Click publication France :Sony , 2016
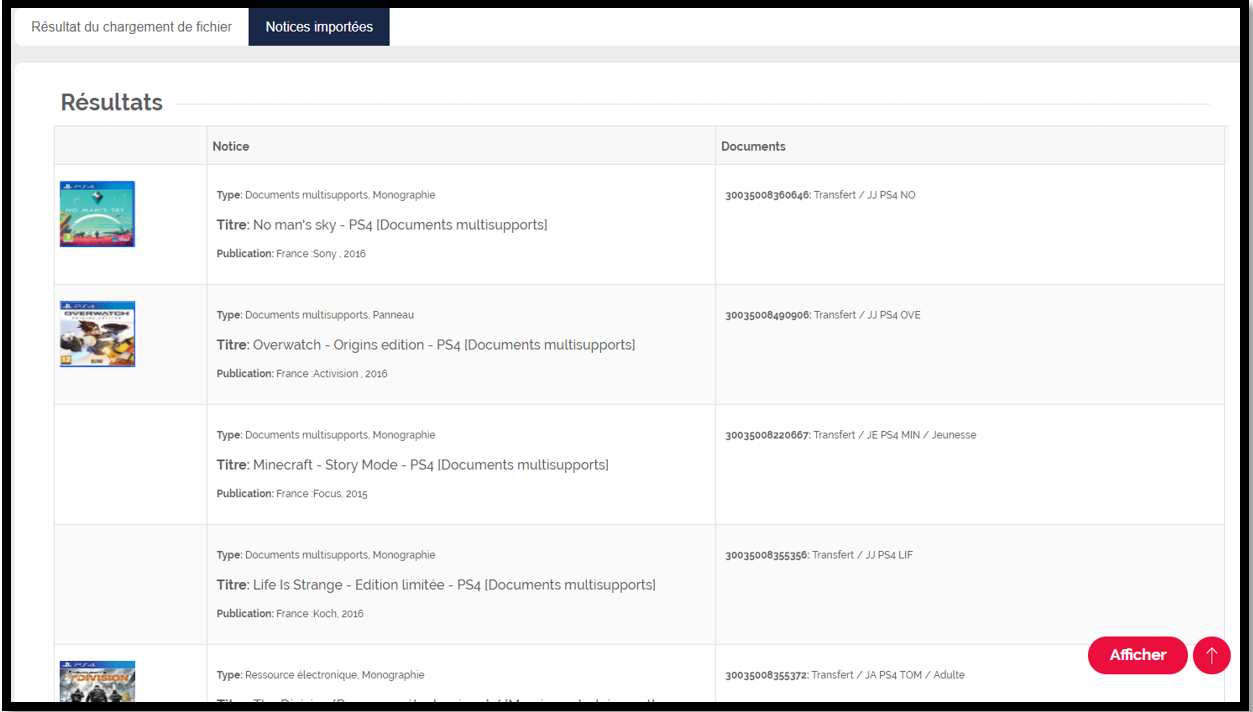The height and width of the screenshot is (712, 1253). coord(291,254)
